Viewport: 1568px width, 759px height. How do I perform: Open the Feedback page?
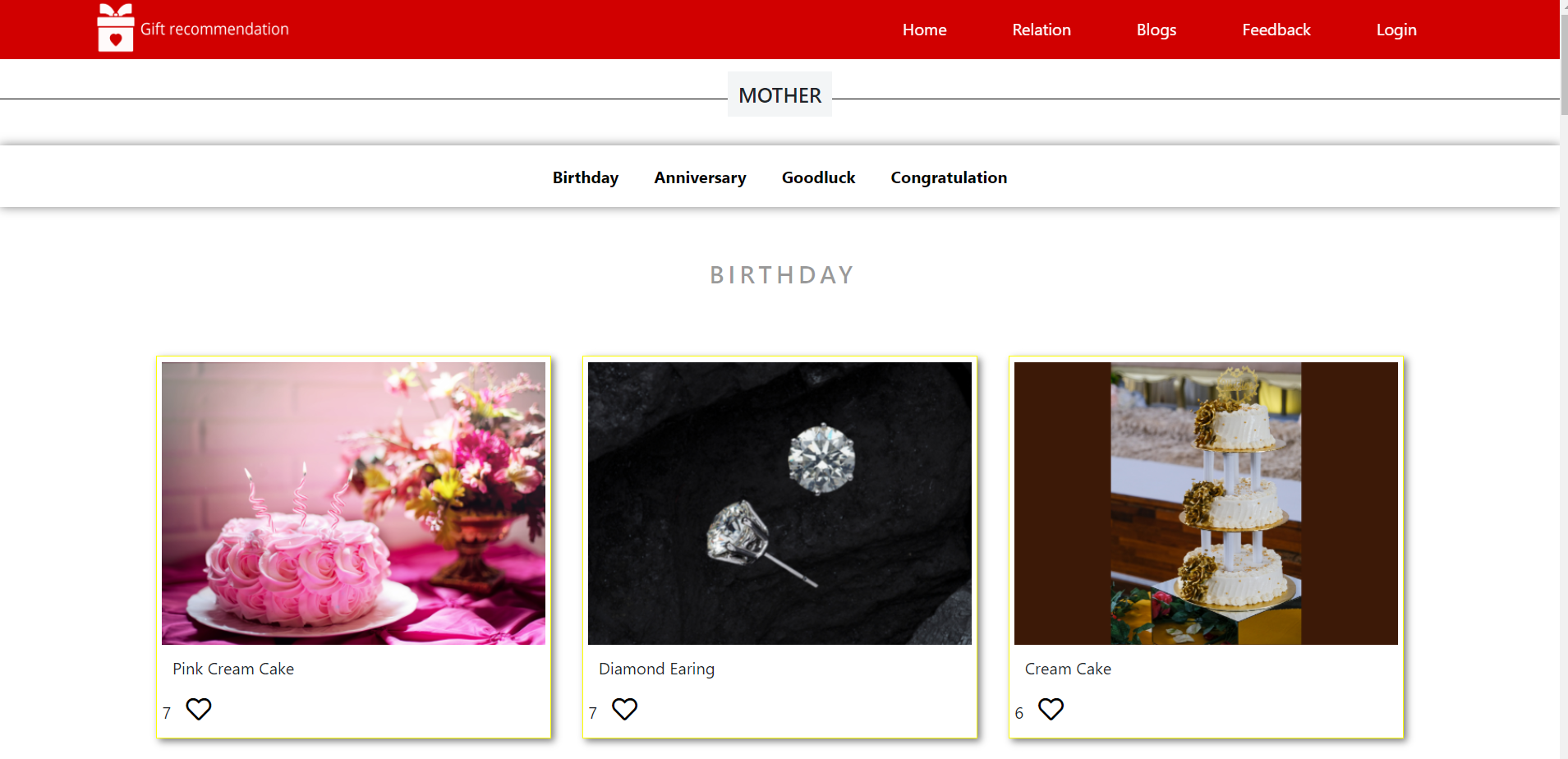tap(1276, 30)
